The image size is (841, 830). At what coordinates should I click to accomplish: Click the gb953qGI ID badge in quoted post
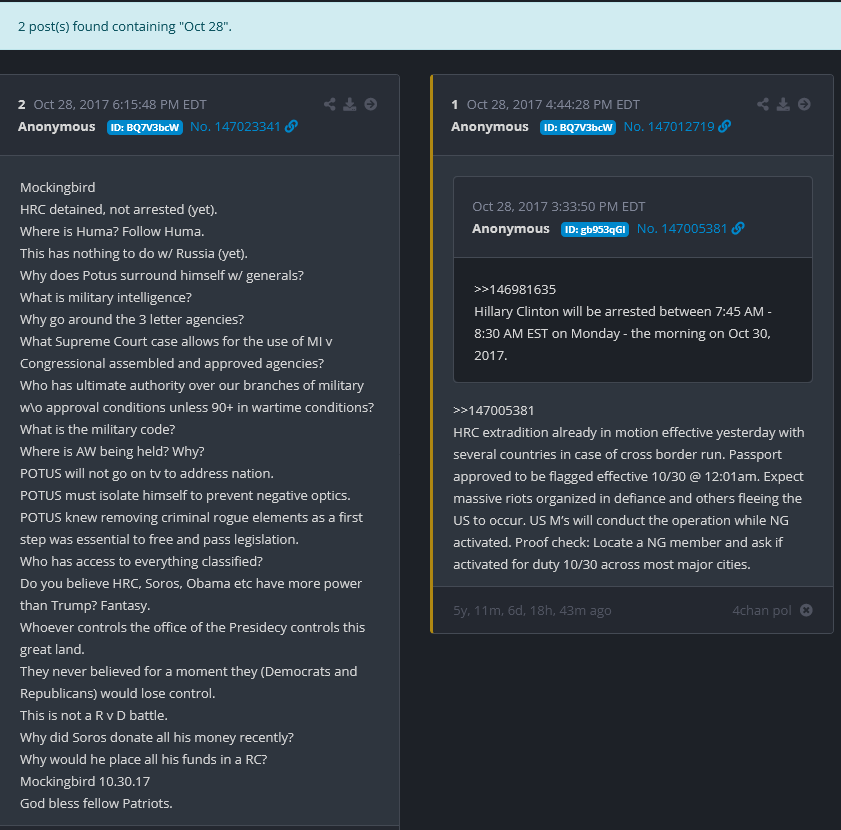(595, 229)
